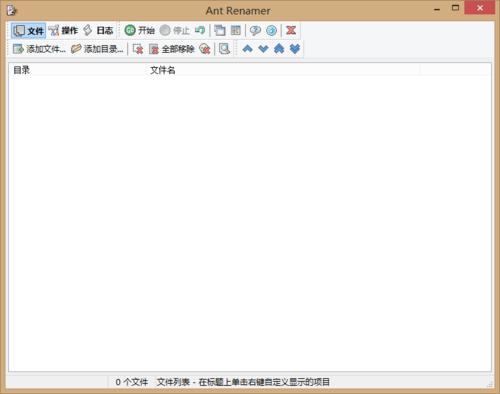Click the double down arrow move-to-bottom icon
Image resolution: width=500 pixels, height=394 pixels.
295,49
